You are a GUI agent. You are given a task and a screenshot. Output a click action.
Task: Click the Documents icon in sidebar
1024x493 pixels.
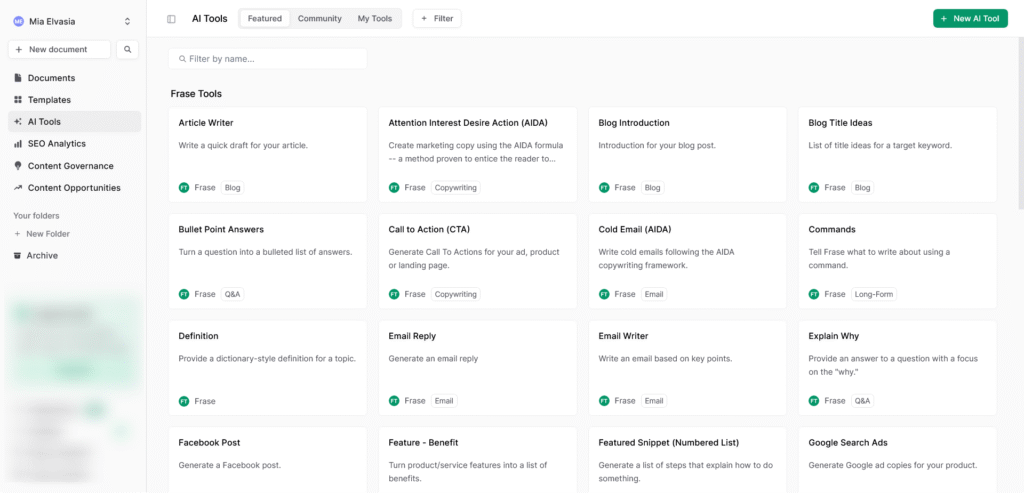18,78
